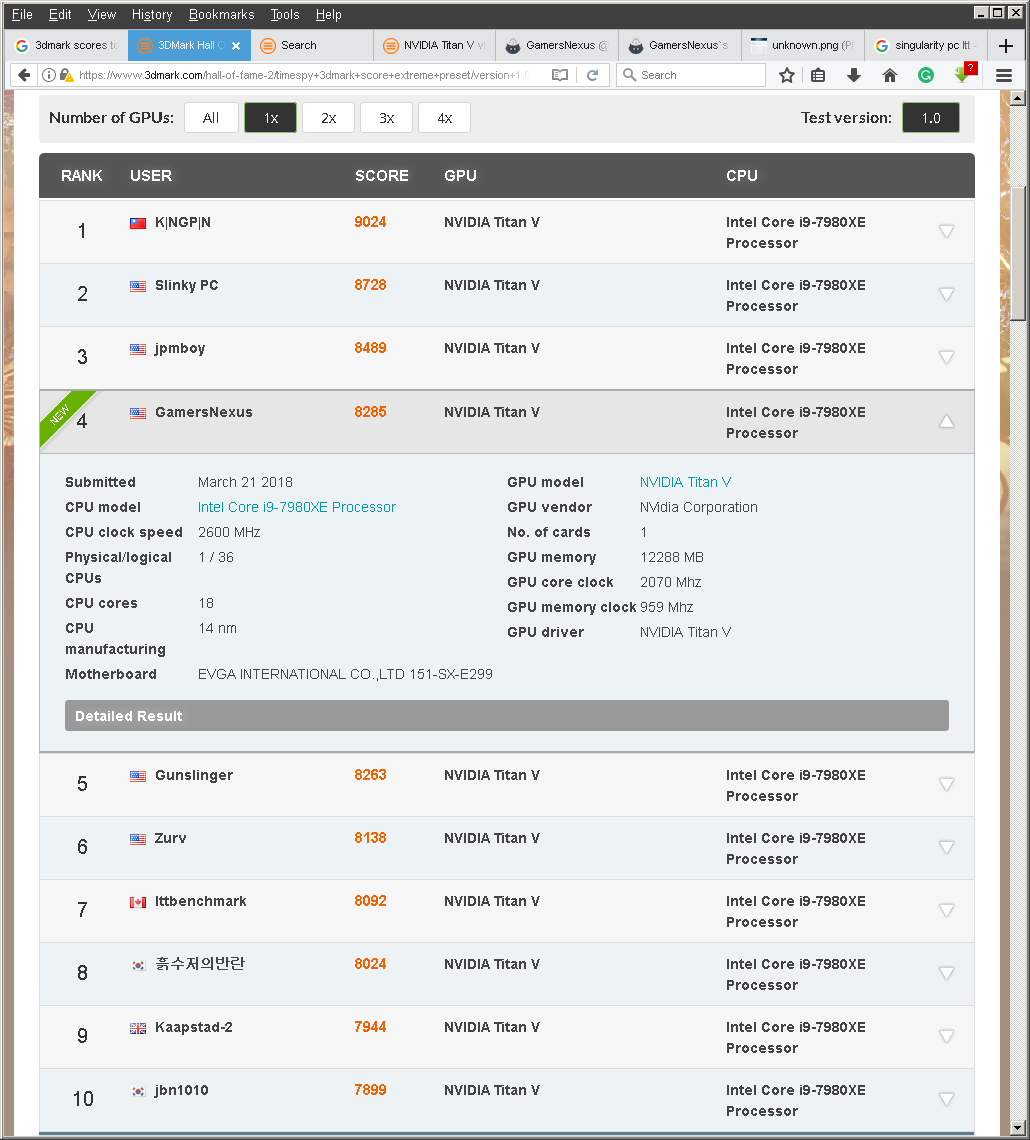Expand details for score 8024 row
The image size is (1030, 1140).
946,973
